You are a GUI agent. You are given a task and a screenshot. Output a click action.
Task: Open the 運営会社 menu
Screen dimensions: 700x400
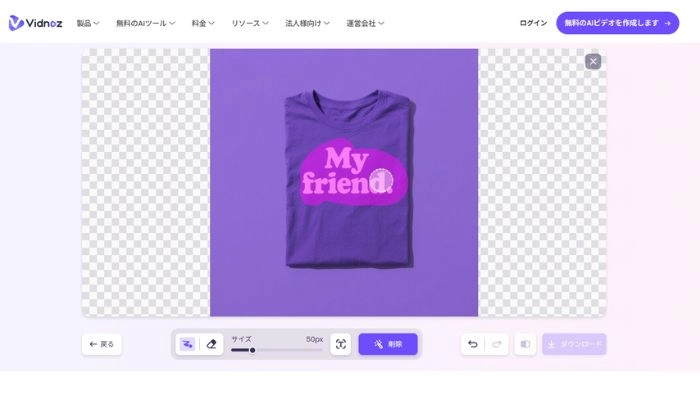click(x=365, y=23)
